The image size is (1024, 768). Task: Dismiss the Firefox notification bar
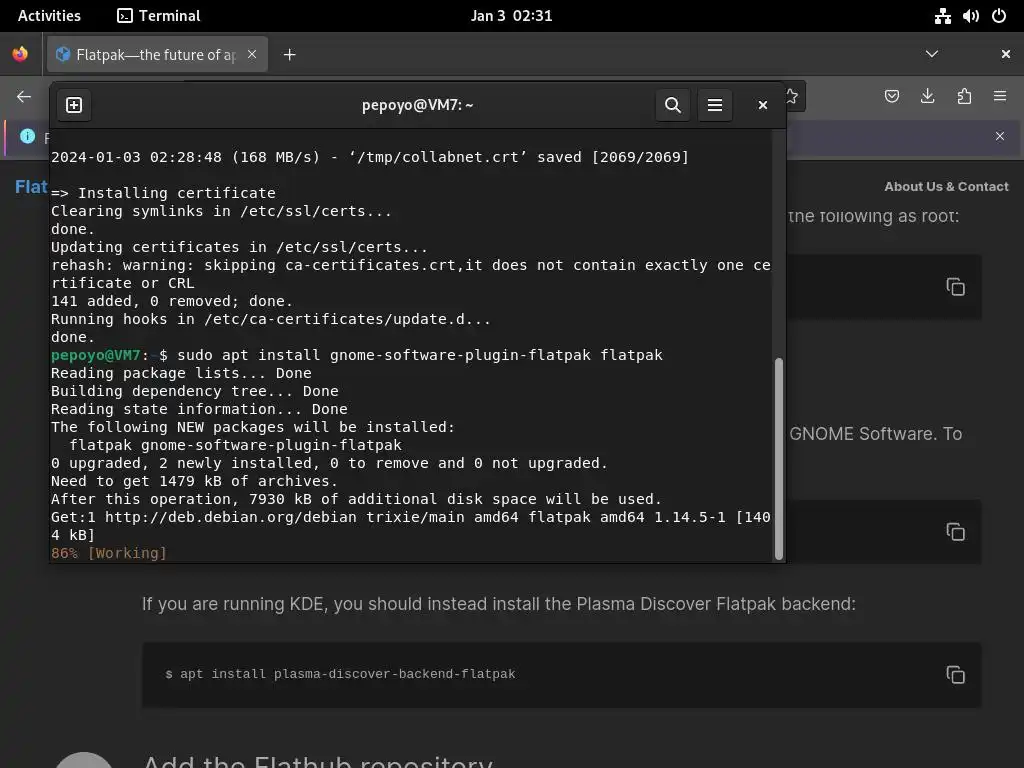point(1000,136)
